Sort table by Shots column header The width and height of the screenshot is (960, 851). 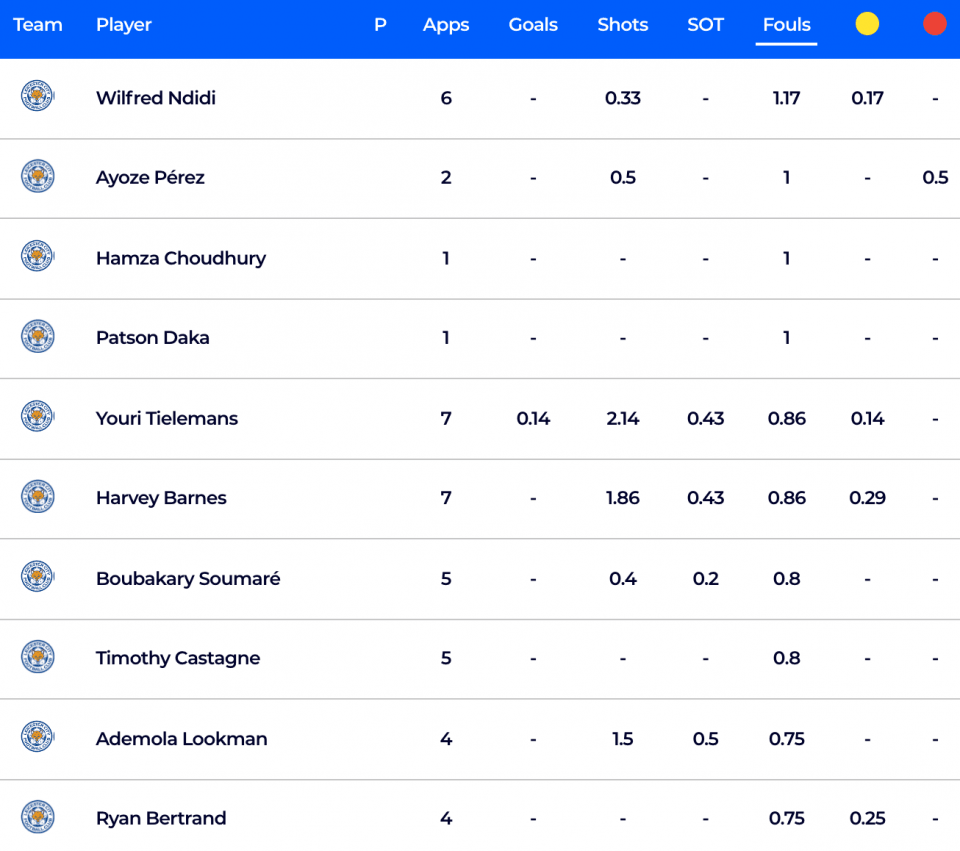pyautogui.click(x=623, y=24)
